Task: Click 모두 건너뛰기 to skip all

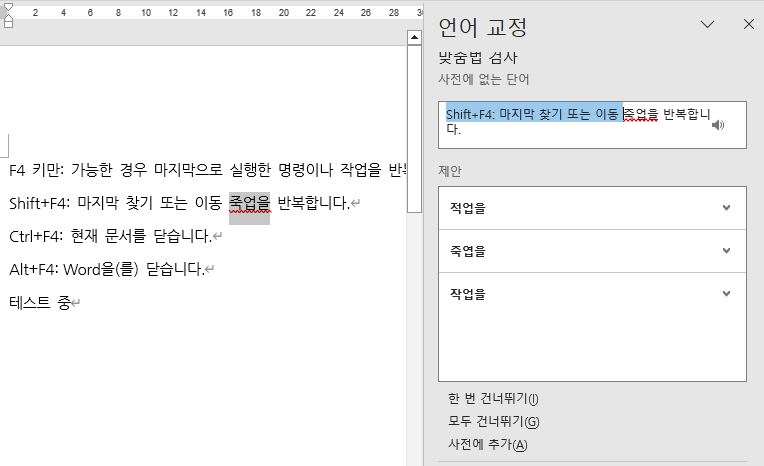Action: point(494,421)
